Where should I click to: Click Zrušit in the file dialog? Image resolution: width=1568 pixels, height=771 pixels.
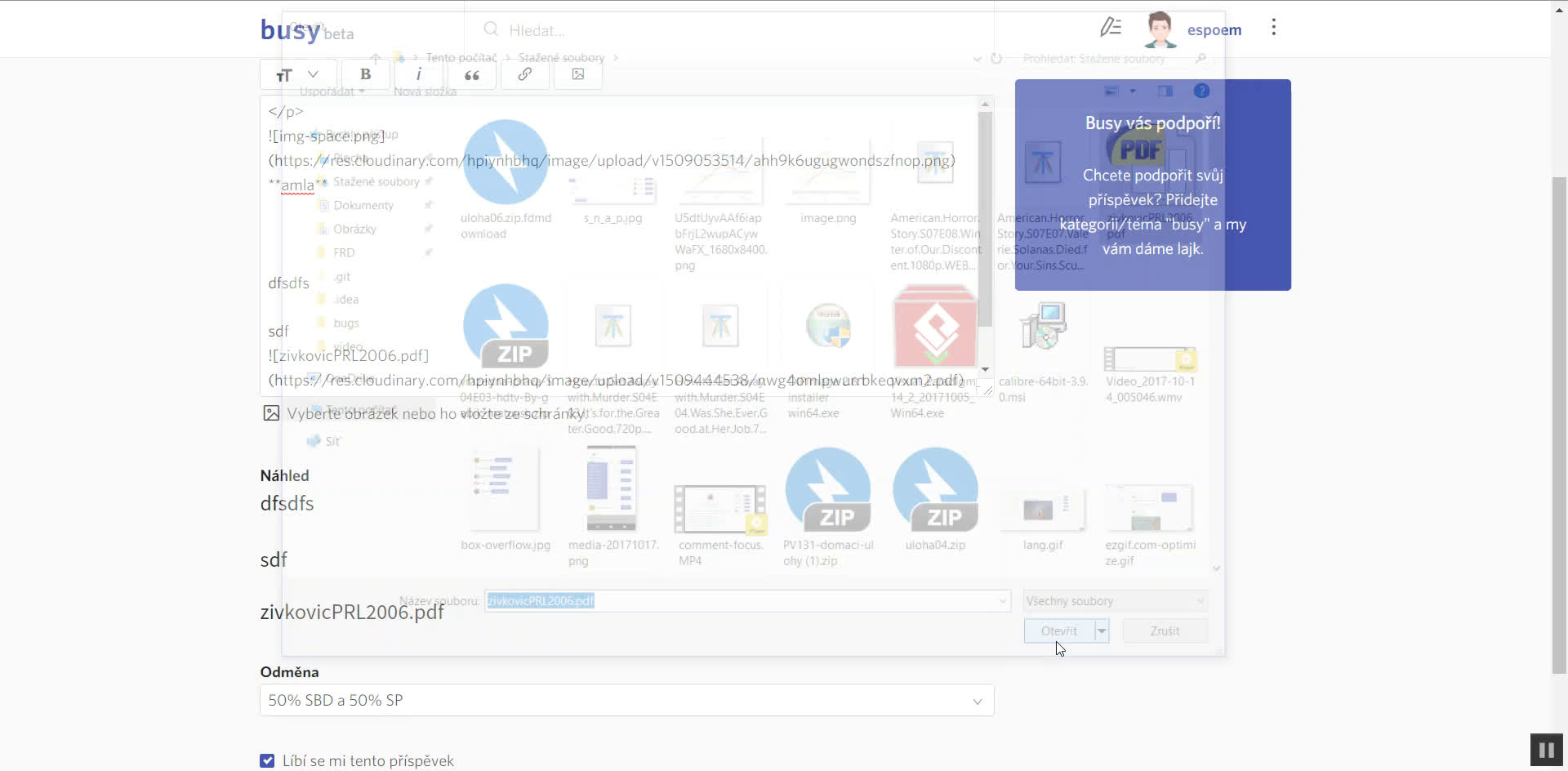point(1165,631)
